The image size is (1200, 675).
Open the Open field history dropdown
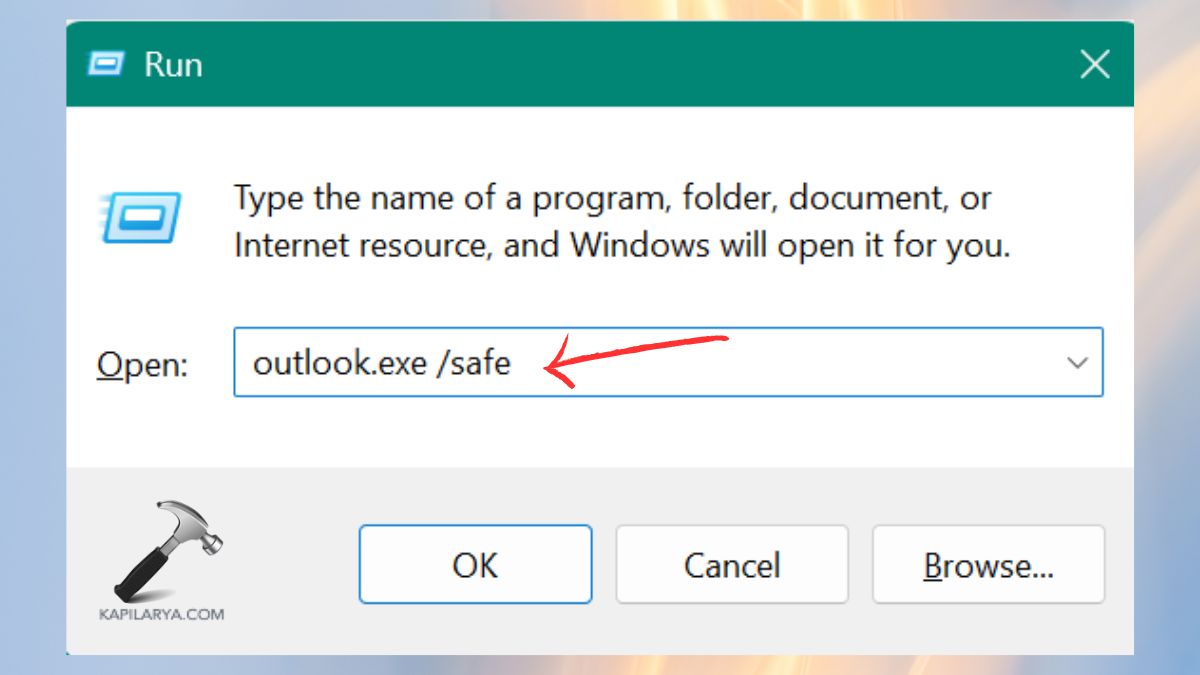pyautogui.click(x=1076, y=363)
